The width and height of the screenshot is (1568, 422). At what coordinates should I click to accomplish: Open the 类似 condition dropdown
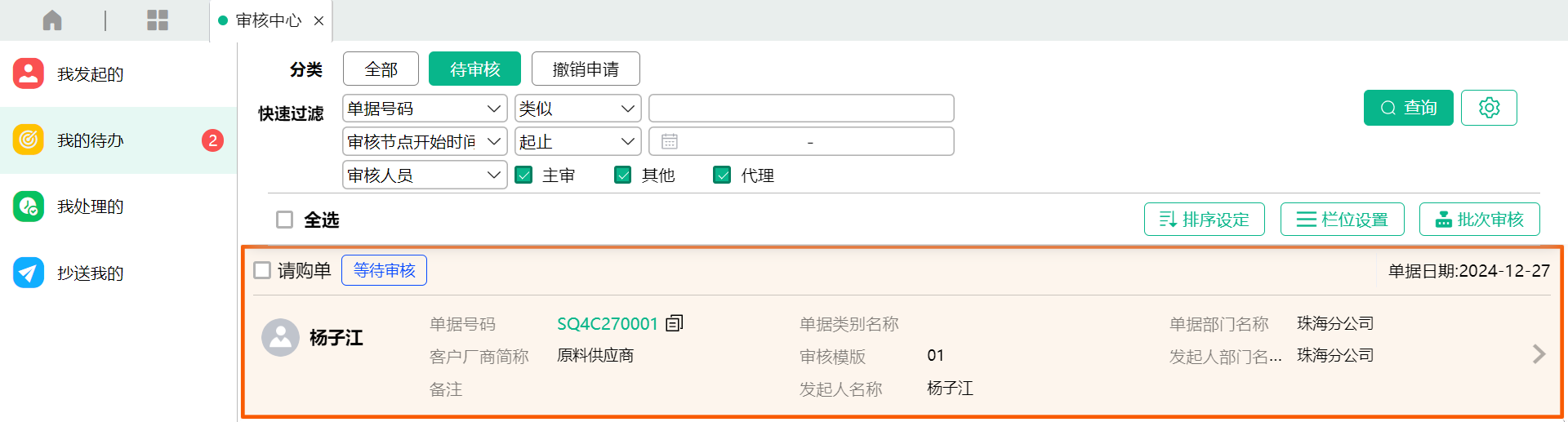577,109
